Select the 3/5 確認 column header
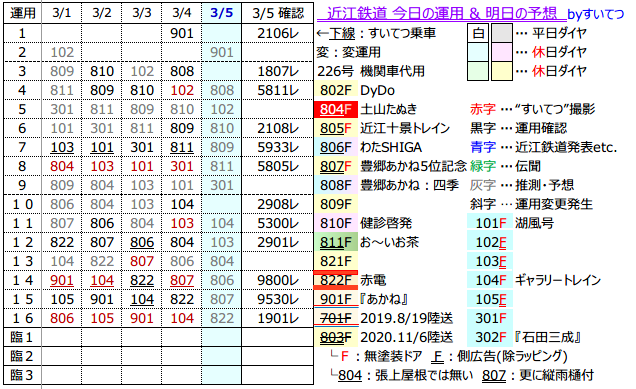Screen dimensions: 636x389 point(277,13)
